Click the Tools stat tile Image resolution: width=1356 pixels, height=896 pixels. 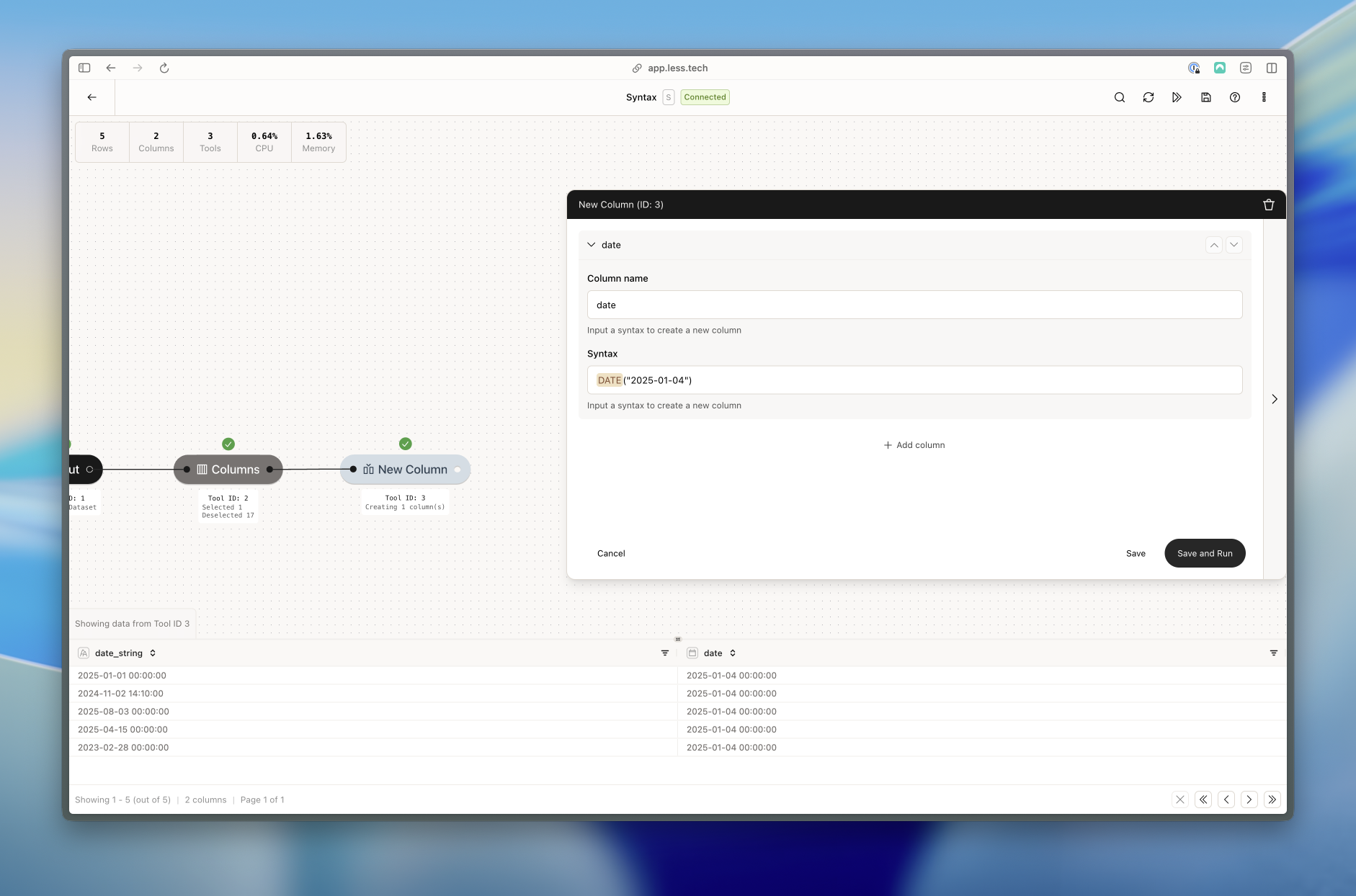[x=210, y=142]
